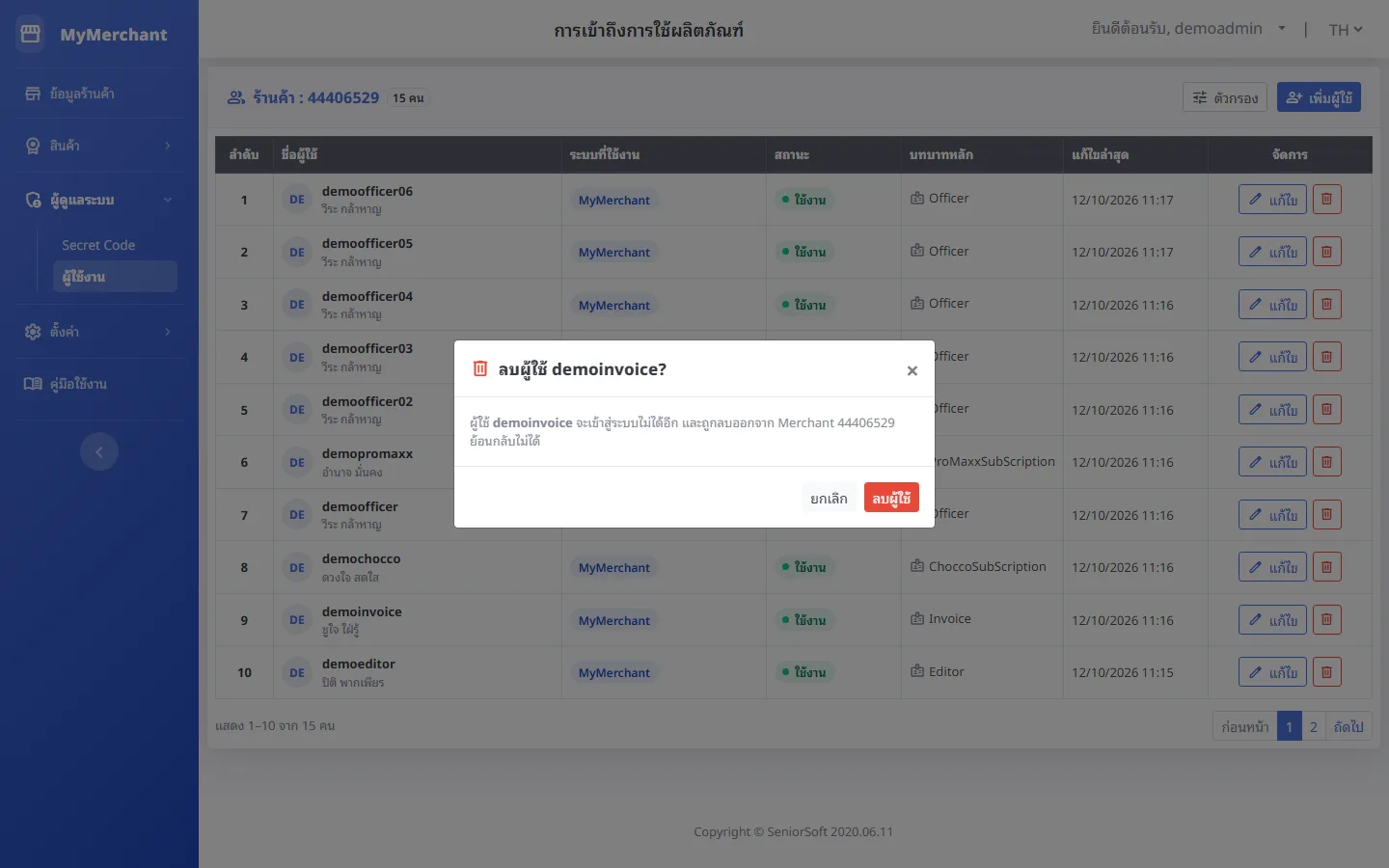The width and height of the screenshot is (1389, 868).
Task: Open the TH language selector
Action: pyautogui.click(x=1346, y=30)
